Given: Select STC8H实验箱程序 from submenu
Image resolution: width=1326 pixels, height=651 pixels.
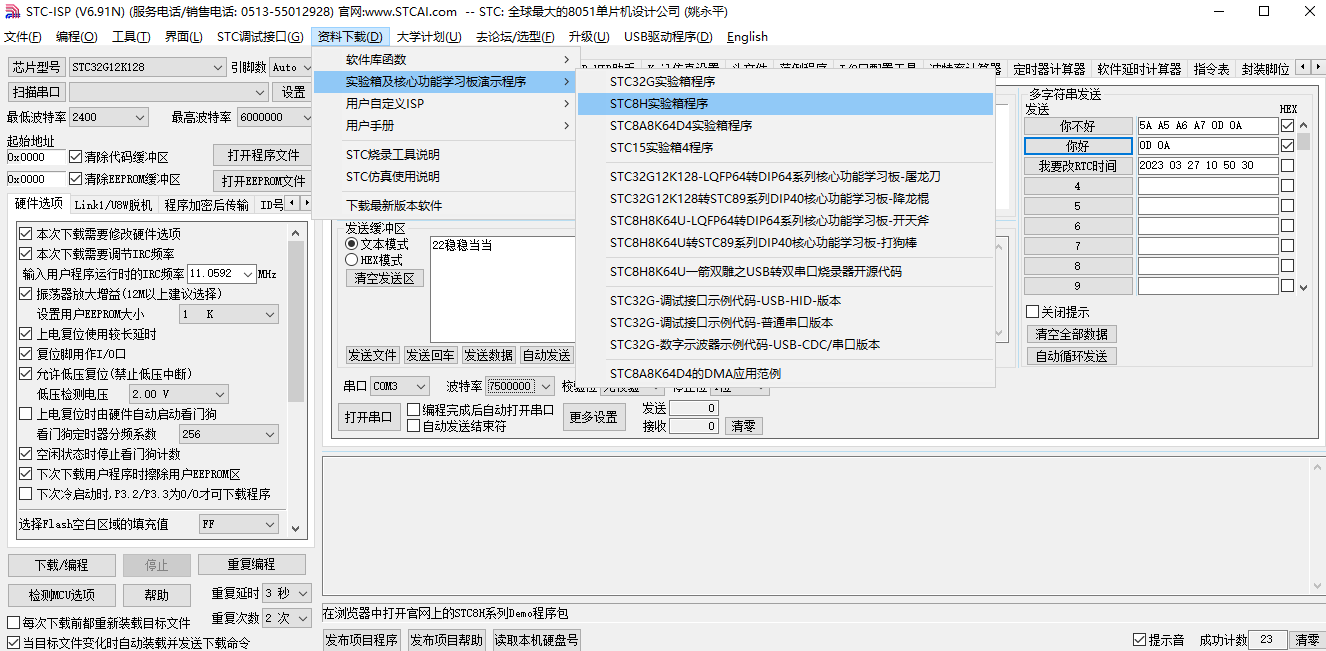Looking at the screenshot, I should [785, 104].
